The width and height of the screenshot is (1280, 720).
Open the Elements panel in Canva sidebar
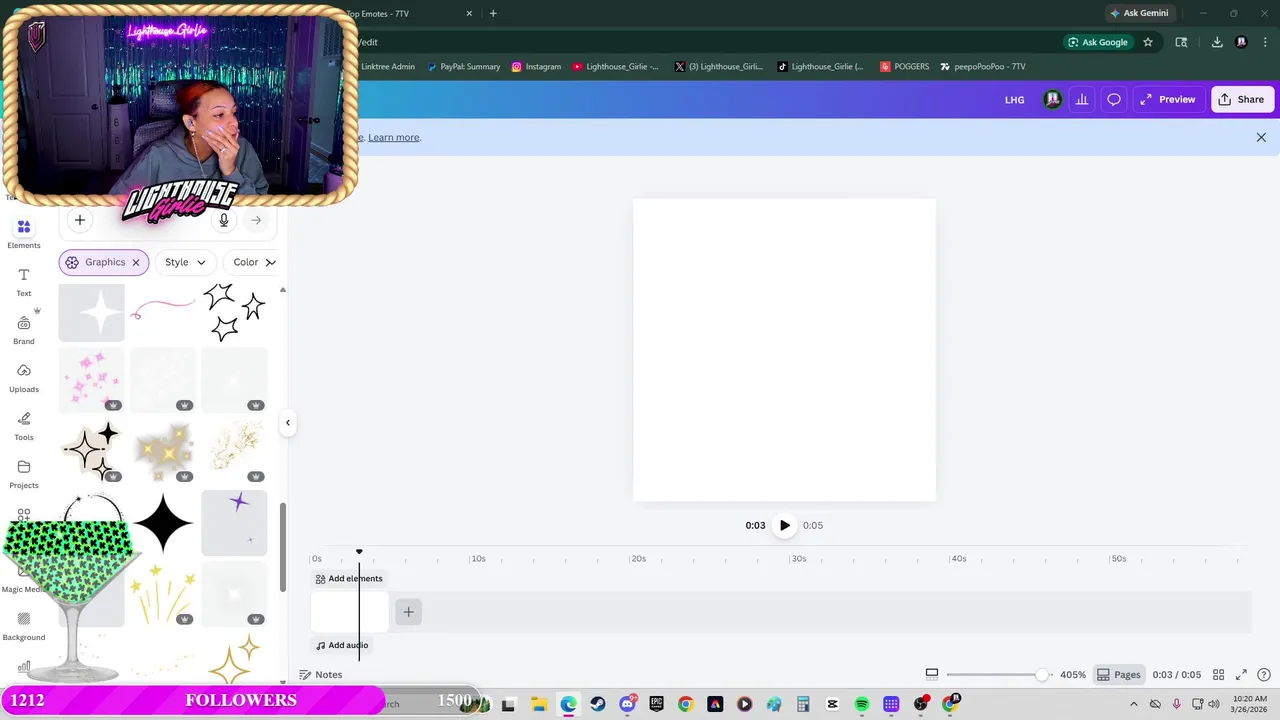click(x=24, y=234)
